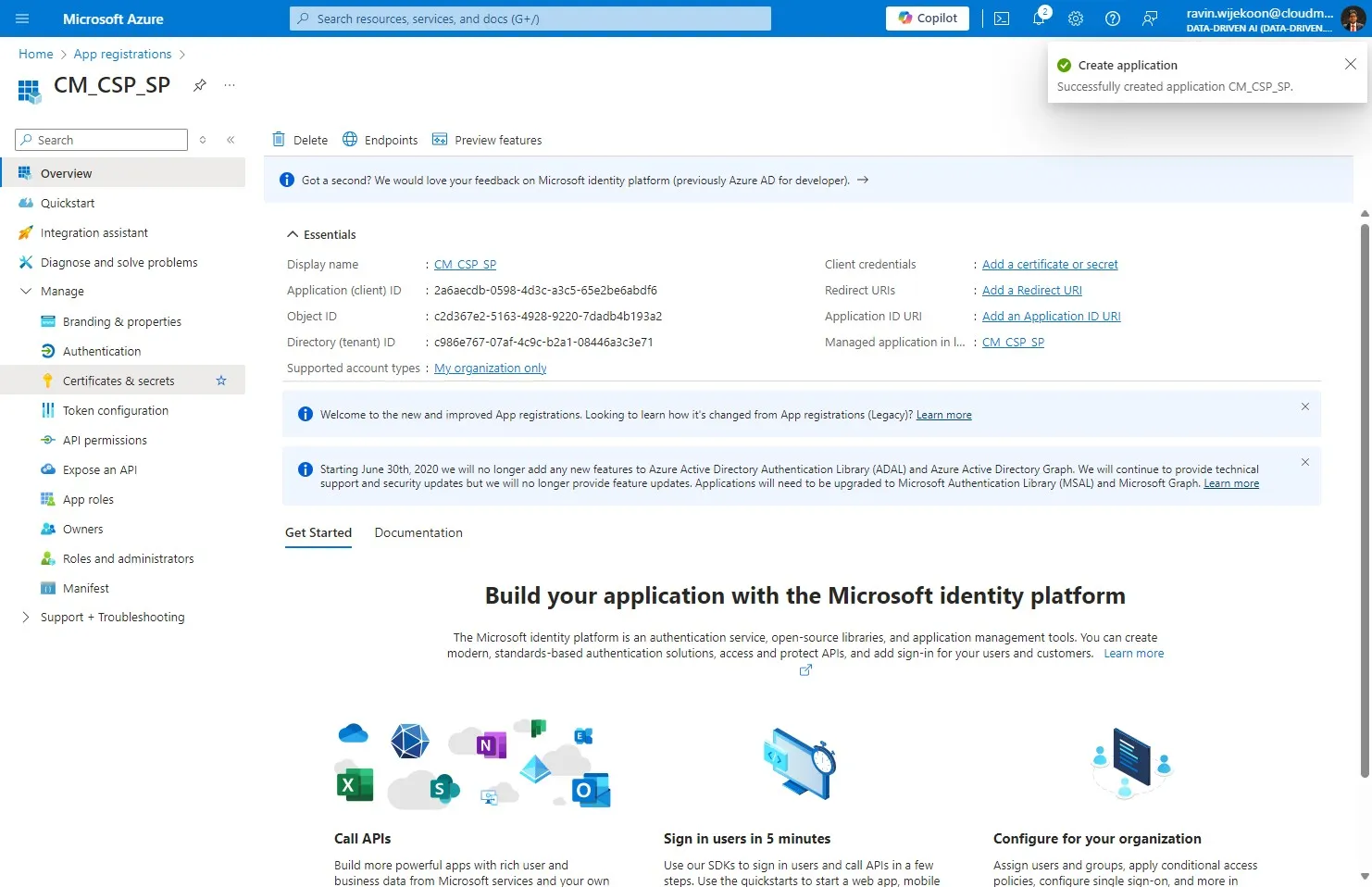Go to App registrations breadcrumb
This screenshot has width=1372, height=887.
(122, 54)
